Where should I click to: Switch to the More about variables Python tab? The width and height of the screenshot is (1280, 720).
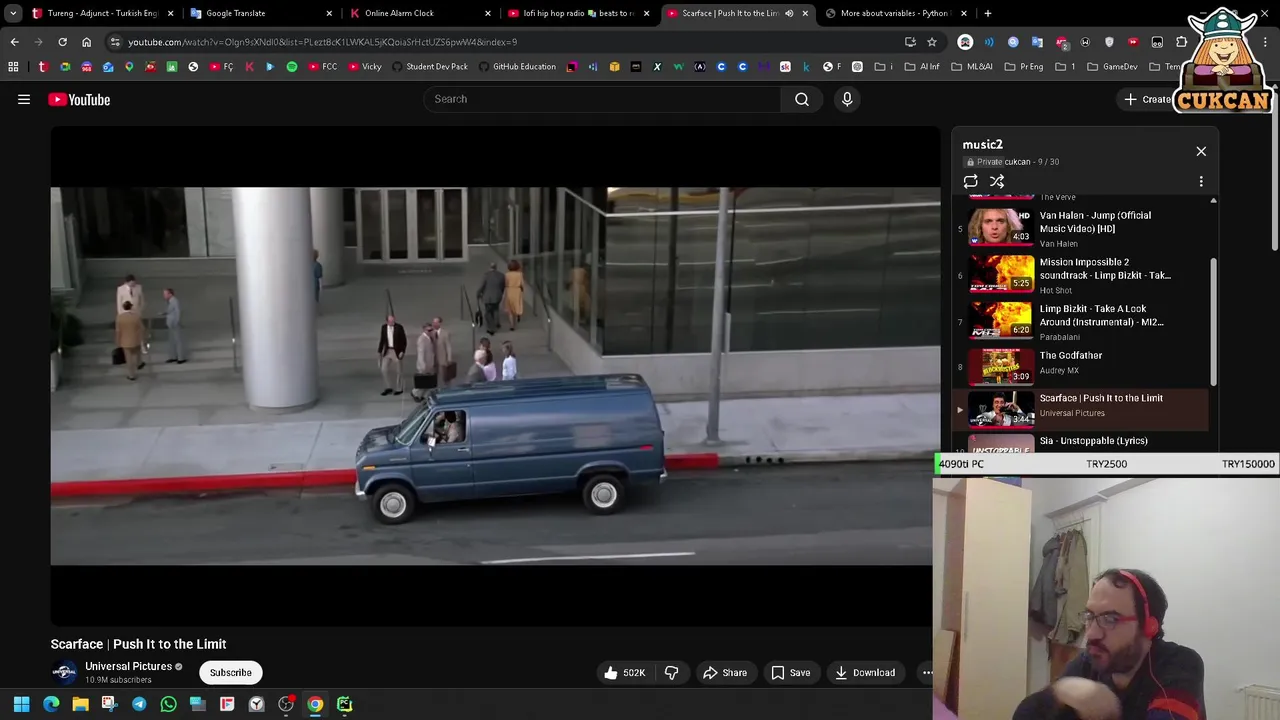(x=894, y=13)
